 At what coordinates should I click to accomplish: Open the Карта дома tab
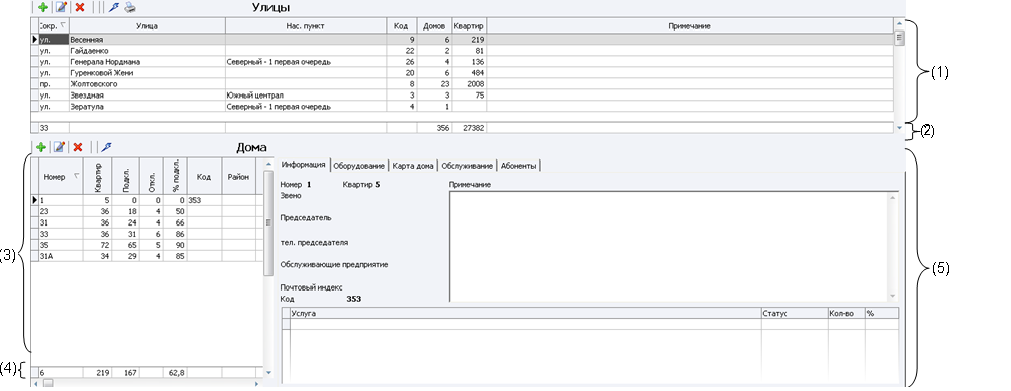click(413, 166)
